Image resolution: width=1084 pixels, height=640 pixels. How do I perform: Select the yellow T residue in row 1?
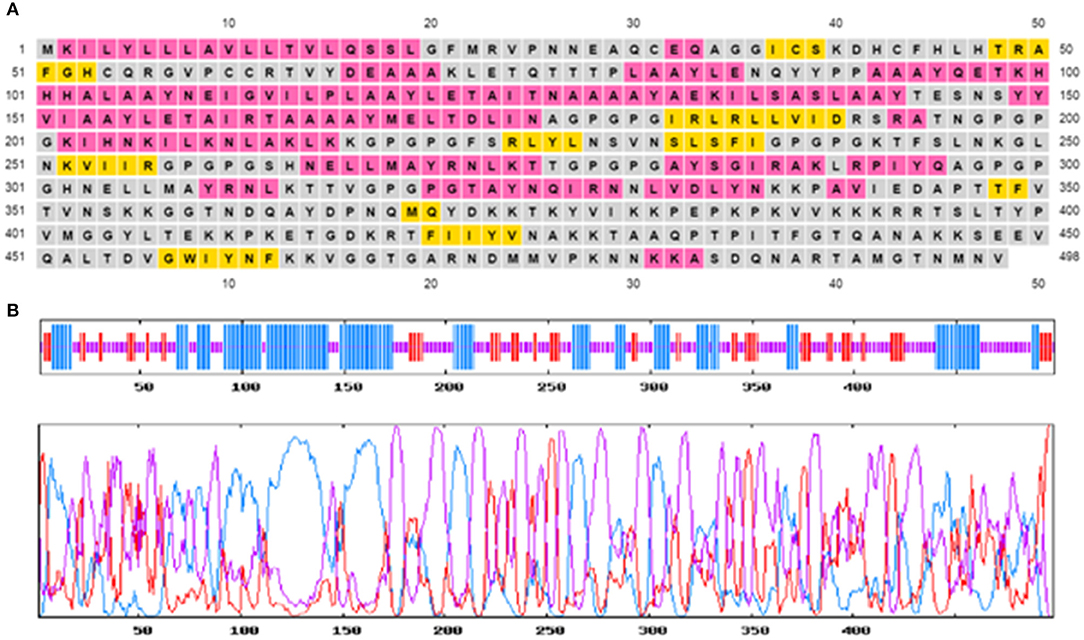point(998,49)
